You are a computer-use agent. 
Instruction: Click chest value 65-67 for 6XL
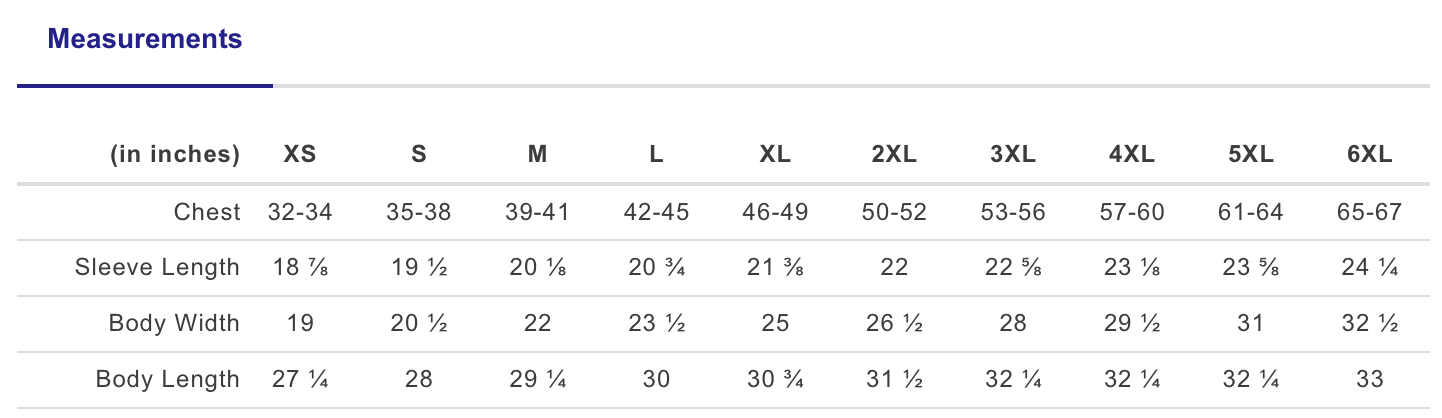pos(1370,212)
